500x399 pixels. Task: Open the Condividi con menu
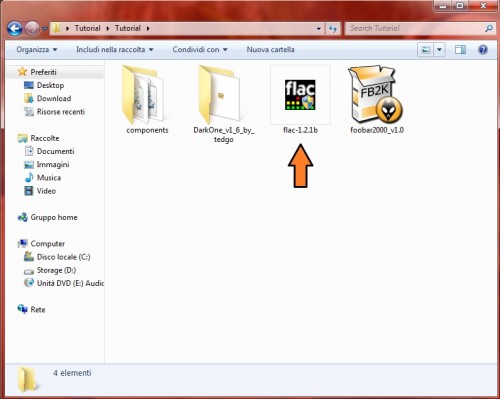point(200,50)
